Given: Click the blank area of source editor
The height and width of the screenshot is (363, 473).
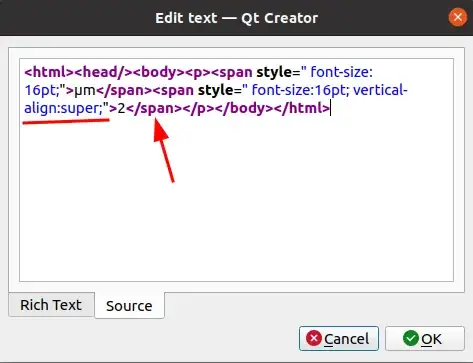Looking at the screenshot, I should (236, 200).
